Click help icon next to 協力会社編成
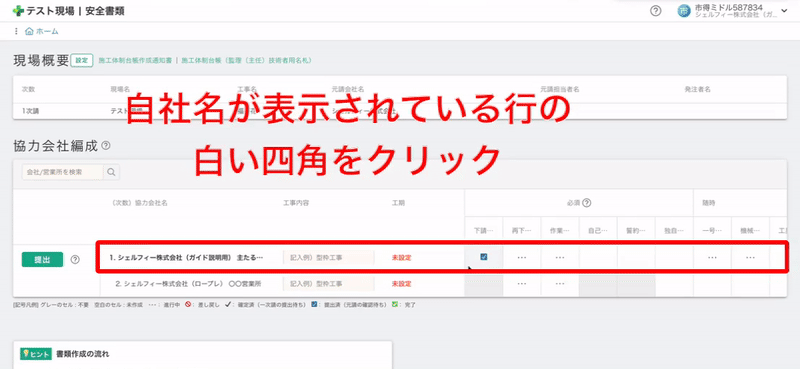 click(x=106, y=145)
